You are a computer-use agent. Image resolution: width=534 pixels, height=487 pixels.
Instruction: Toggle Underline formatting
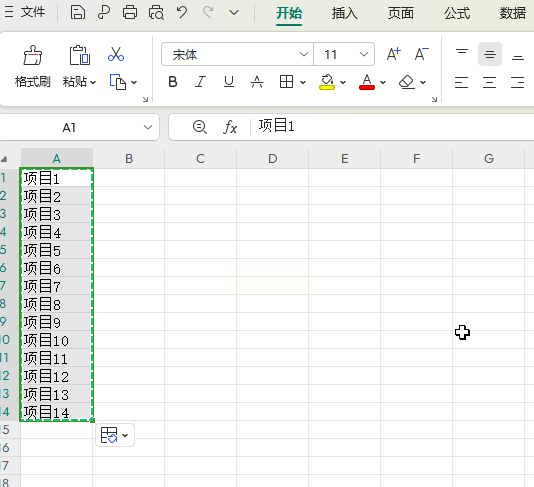point(229,82)
